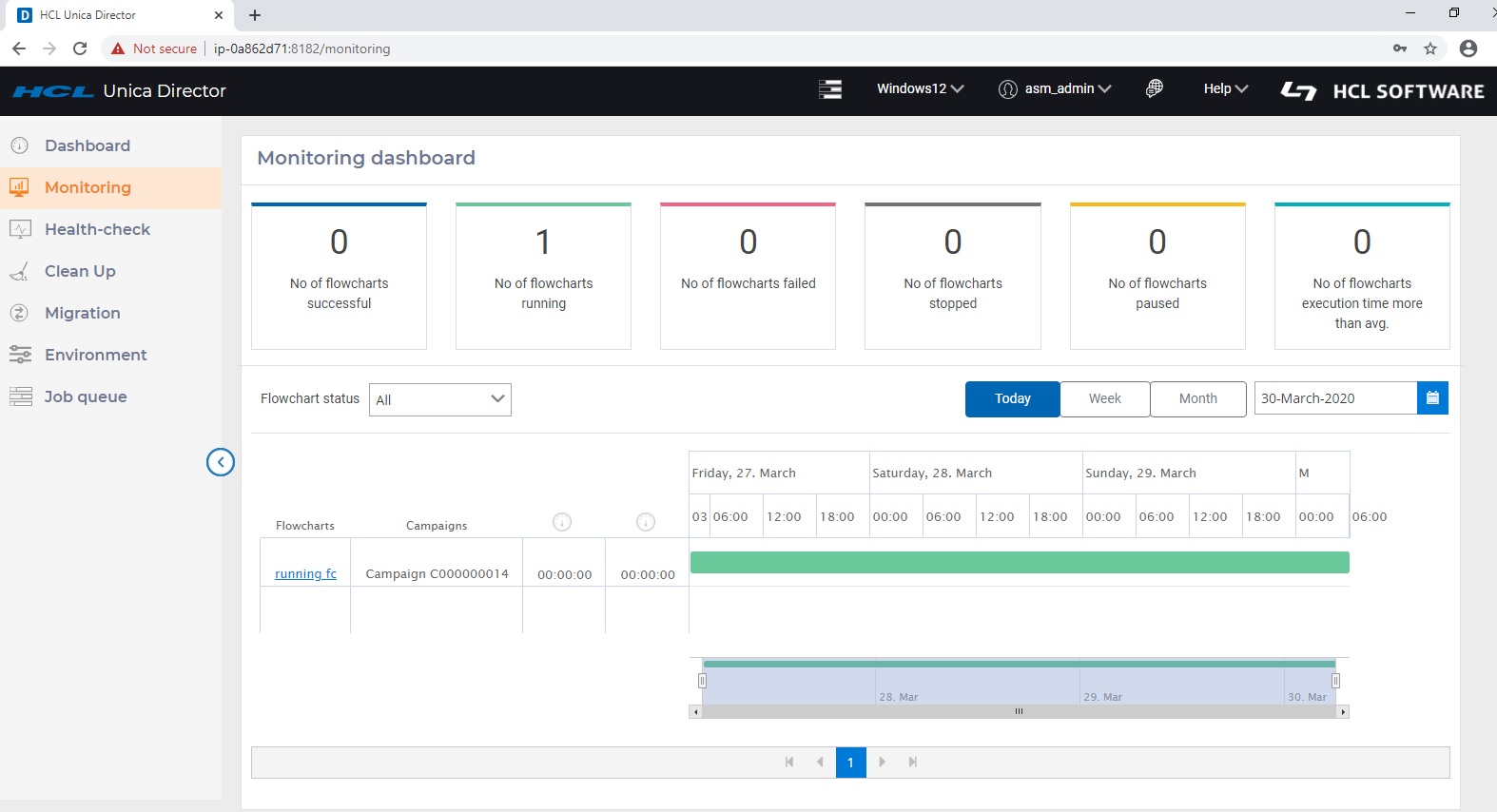This screenshot has height=812, width=1497.
Task: Click the execution time more than avg card
Action: coord(1362,276)
